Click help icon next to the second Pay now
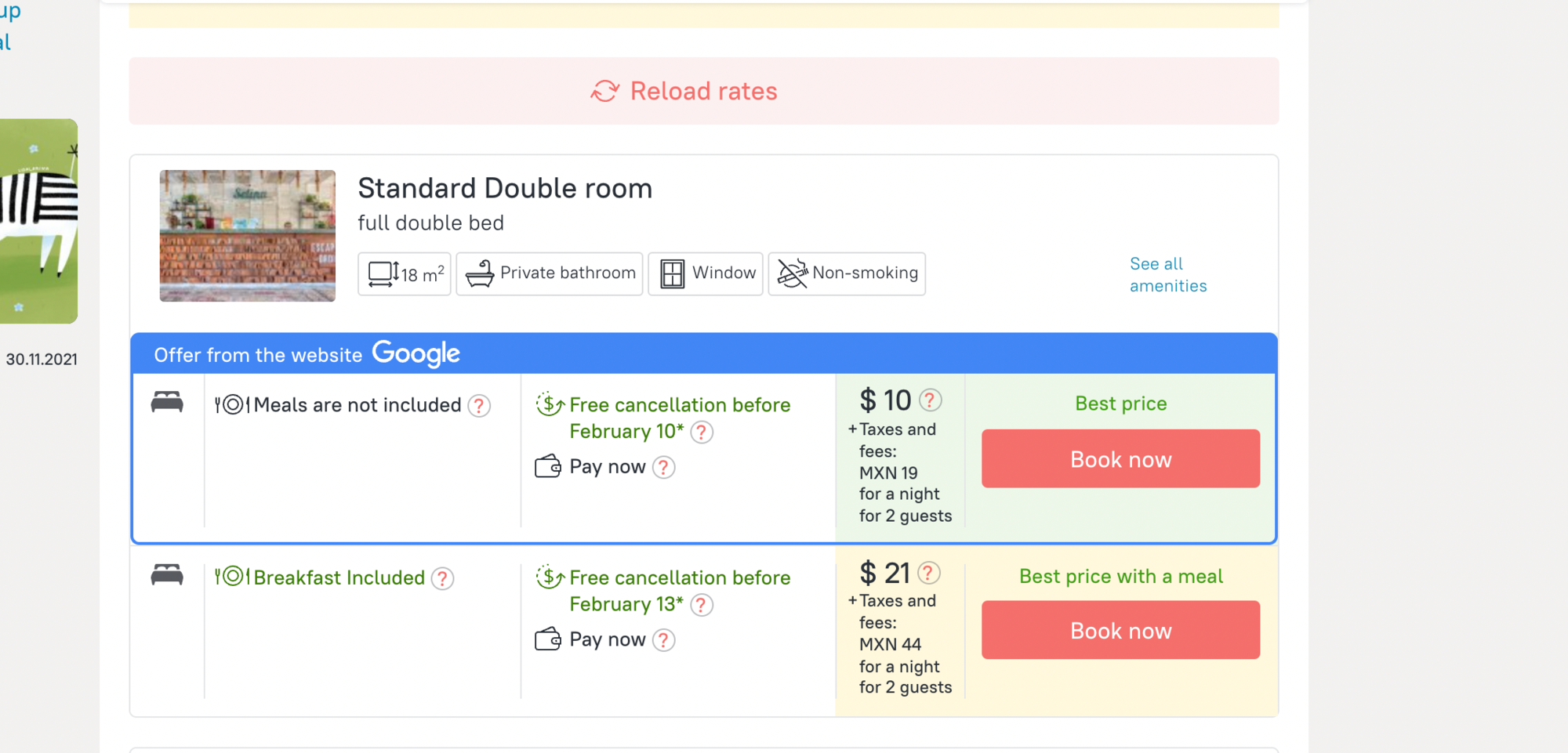This screenshot has width=1568, height=753. pyautogui.click(x=664, y=640)
